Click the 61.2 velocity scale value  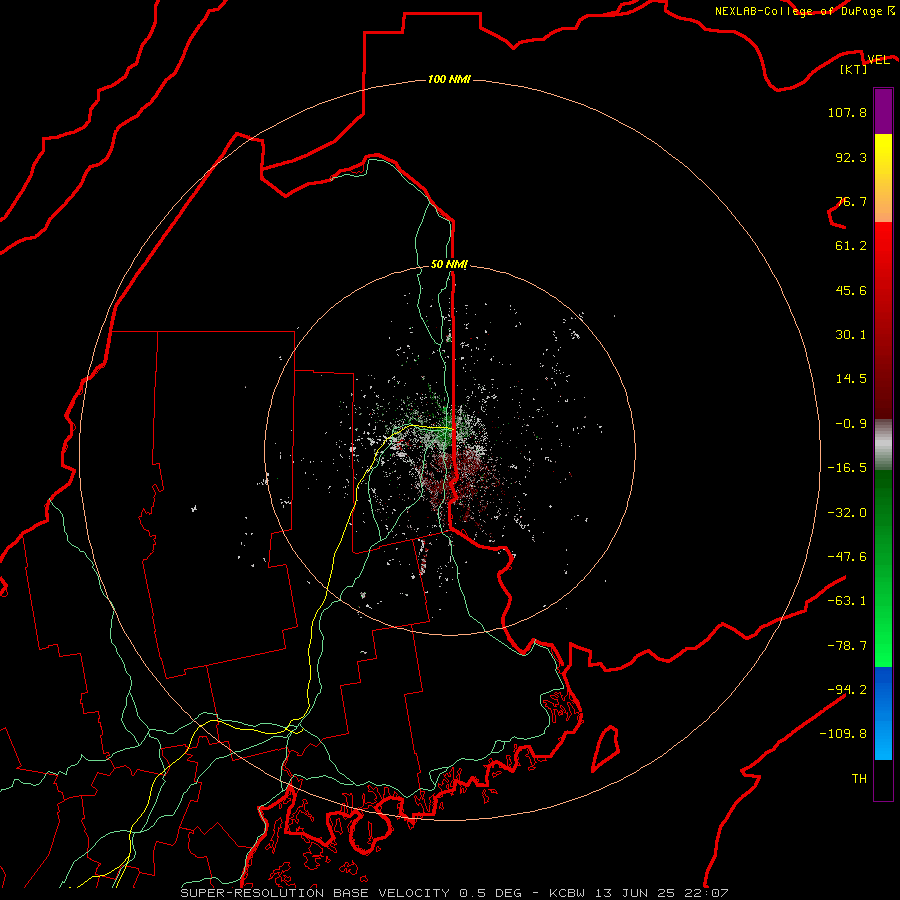(851, 246)
